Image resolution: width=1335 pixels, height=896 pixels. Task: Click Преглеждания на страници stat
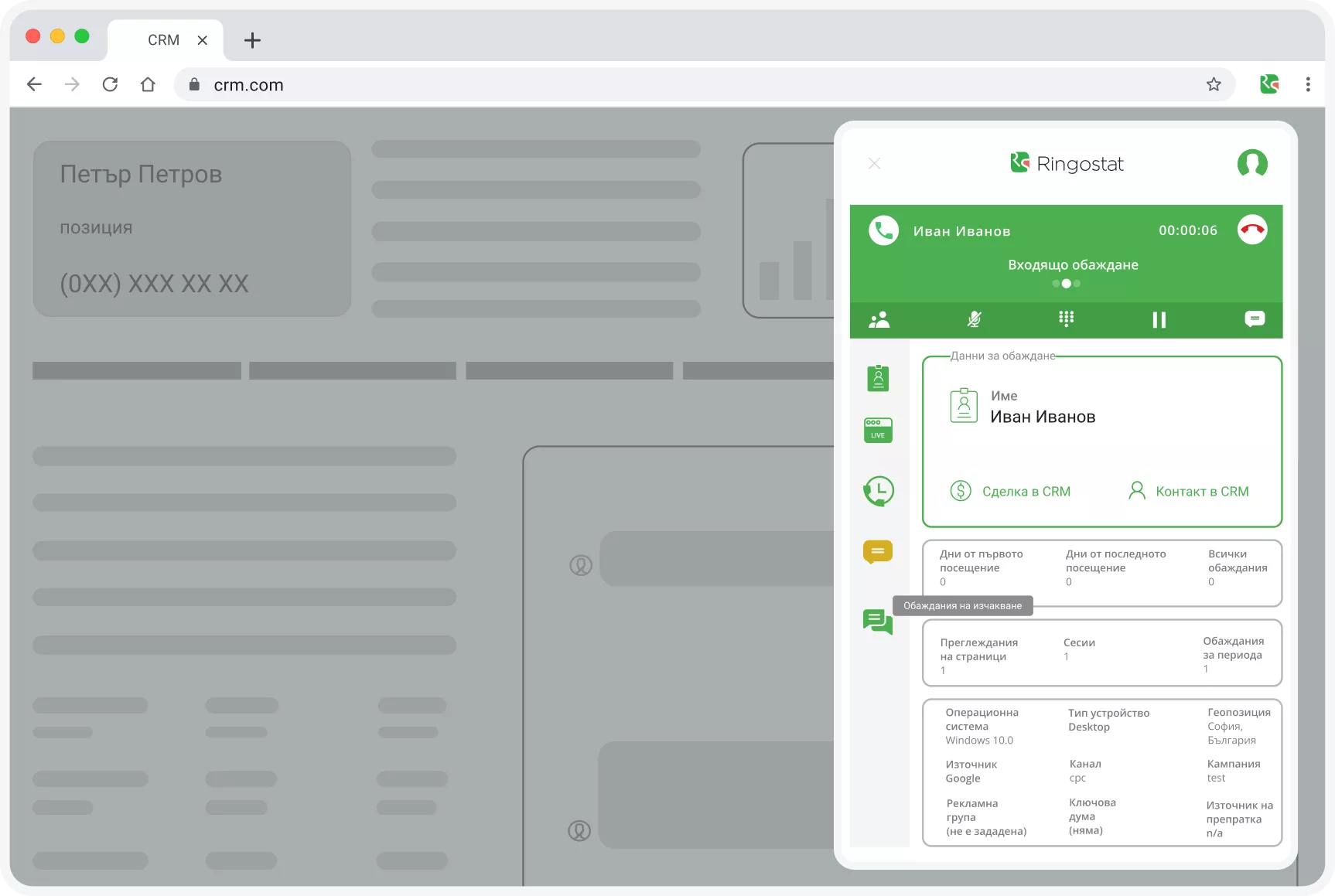[978, 656]
